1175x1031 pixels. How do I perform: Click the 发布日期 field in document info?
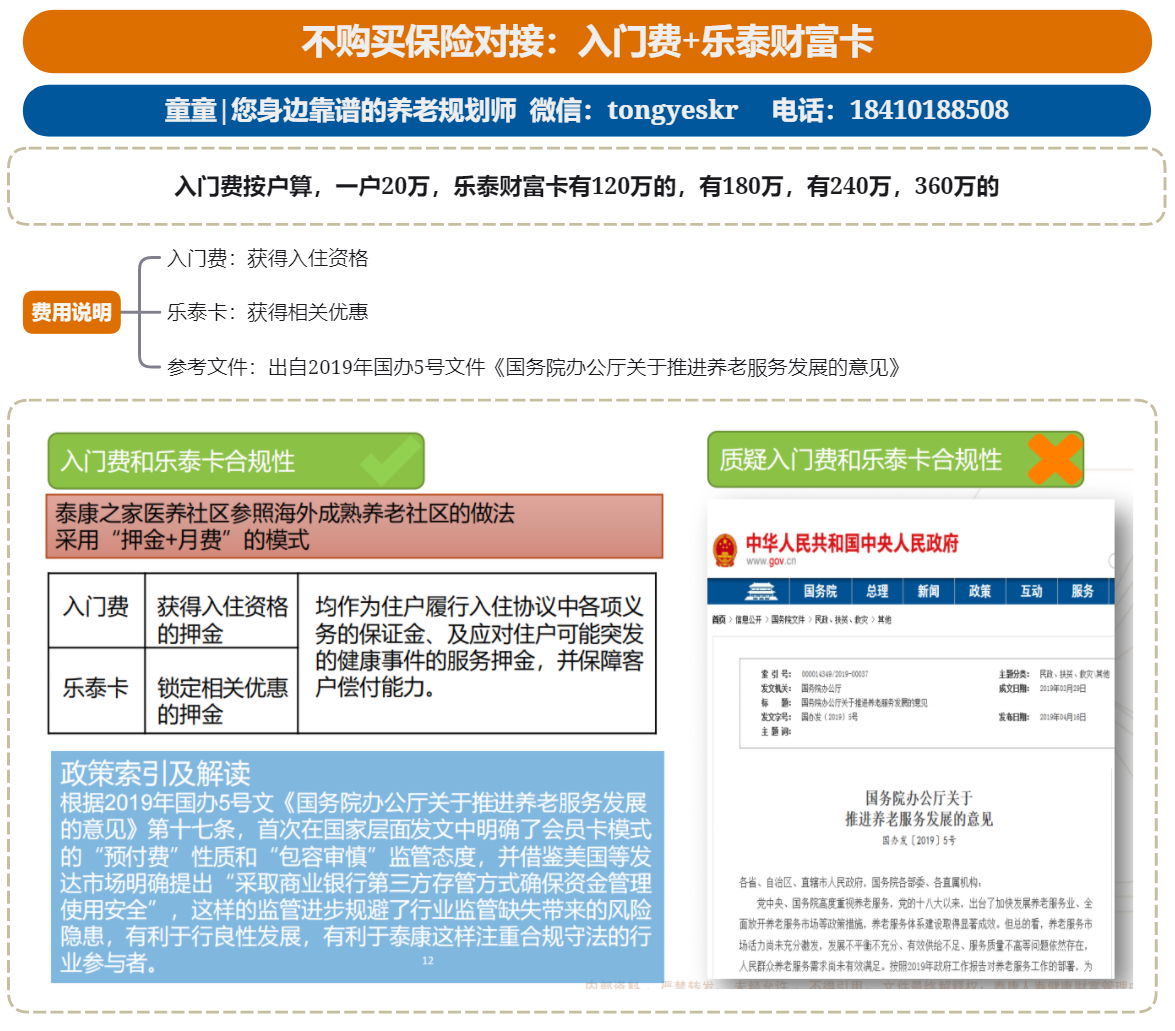tap(1042, 717)
